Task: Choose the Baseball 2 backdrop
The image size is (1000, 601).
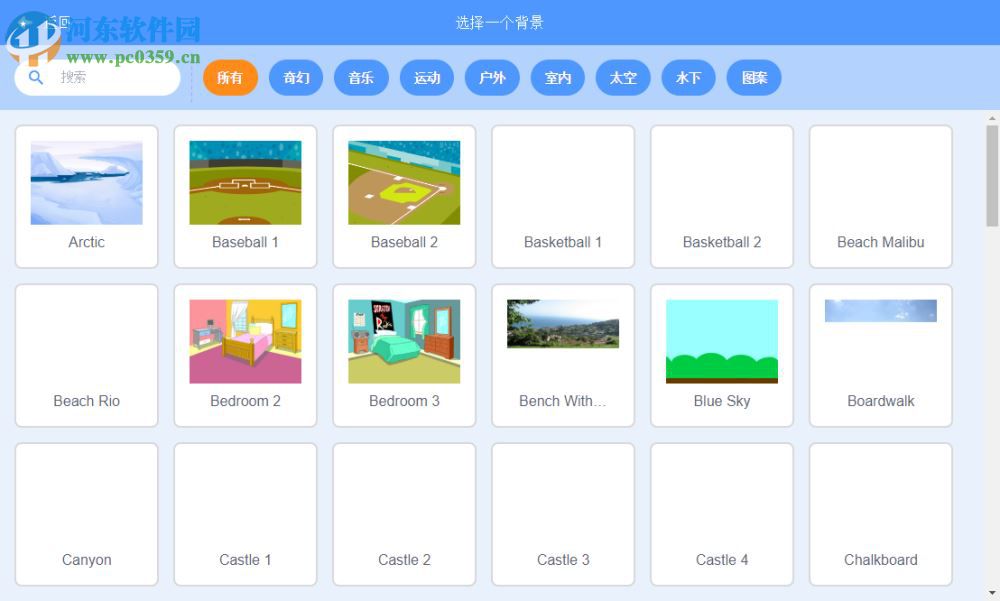Action: pos(404,195)
